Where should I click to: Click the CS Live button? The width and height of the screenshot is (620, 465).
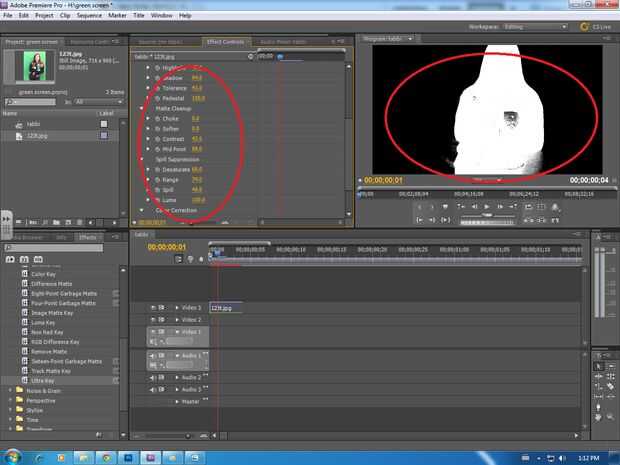point(596,27)
